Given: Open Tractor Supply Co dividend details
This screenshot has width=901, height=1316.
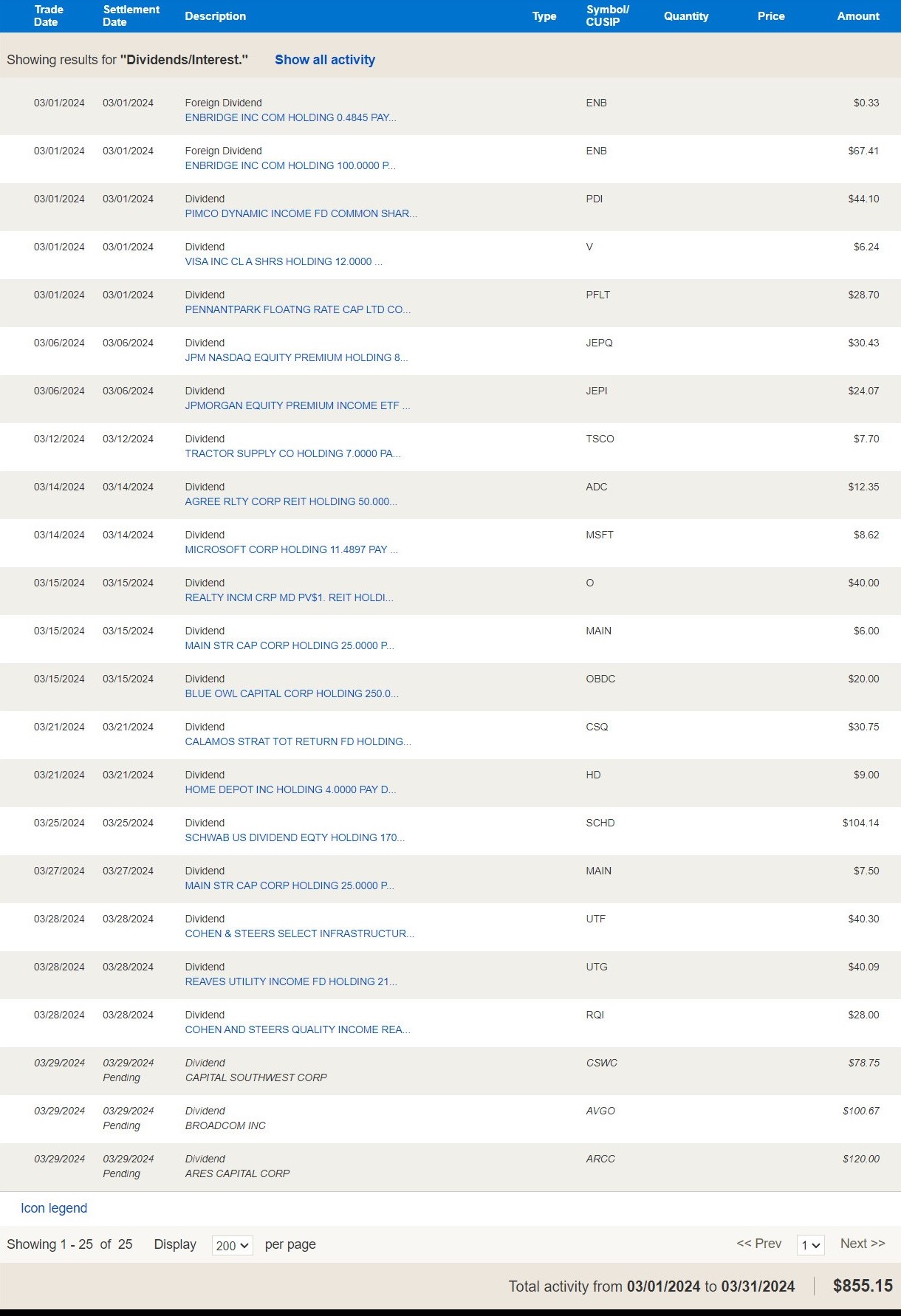Looking at the screenshot, I should 292,453.
